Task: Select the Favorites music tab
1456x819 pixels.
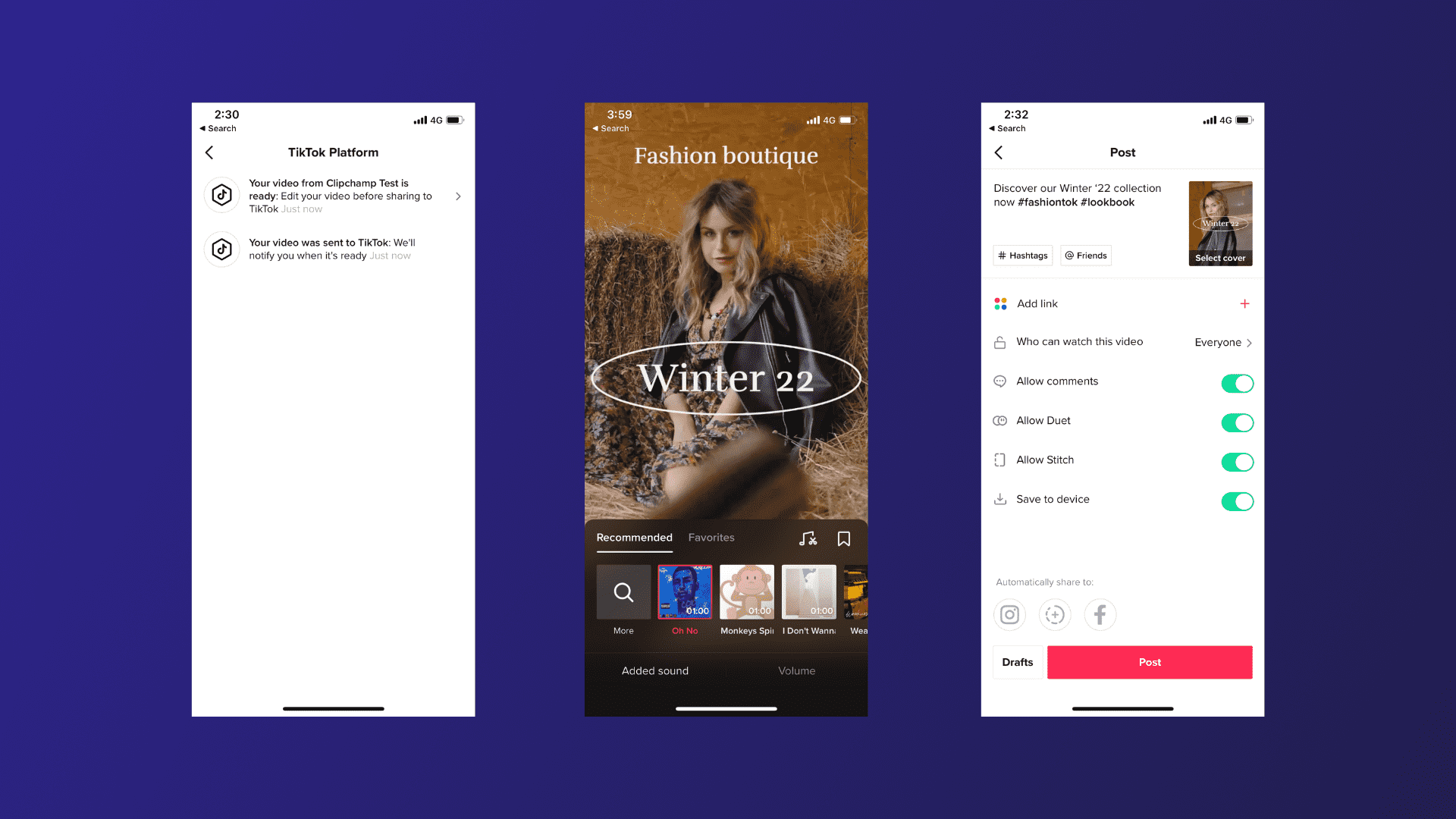Action: 711,538
